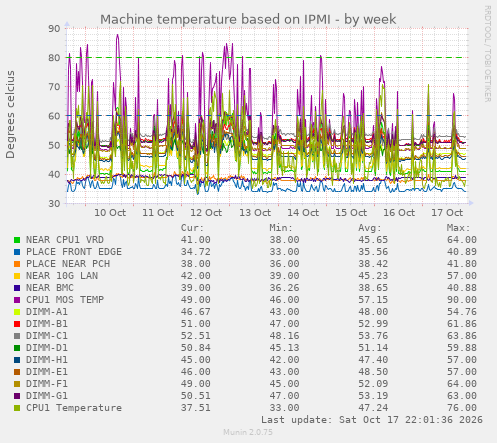Click the '10 Oct' x-axis date label
The height and width of the screenshot is (443, 497).
tap(110, 213)
